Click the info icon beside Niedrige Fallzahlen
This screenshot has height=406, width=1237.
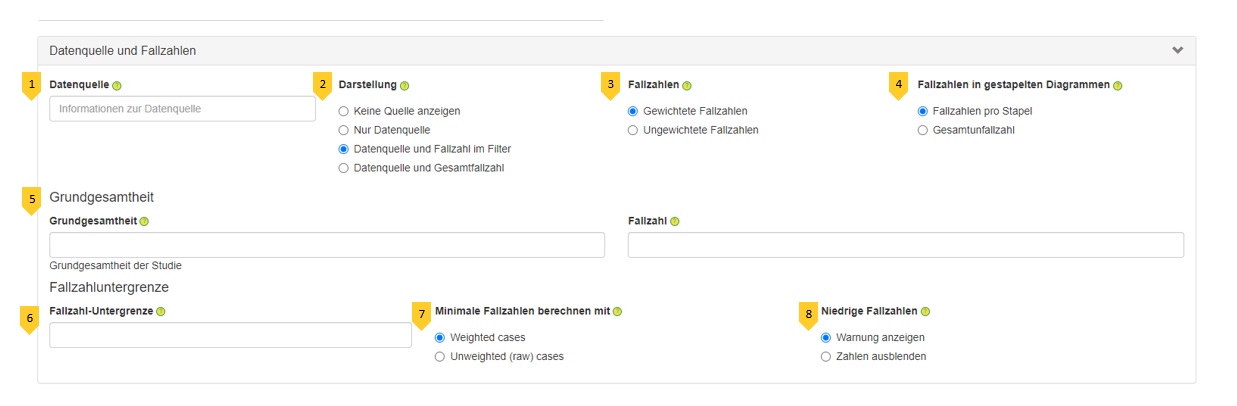pyautogui.click(x=925, y=312)
